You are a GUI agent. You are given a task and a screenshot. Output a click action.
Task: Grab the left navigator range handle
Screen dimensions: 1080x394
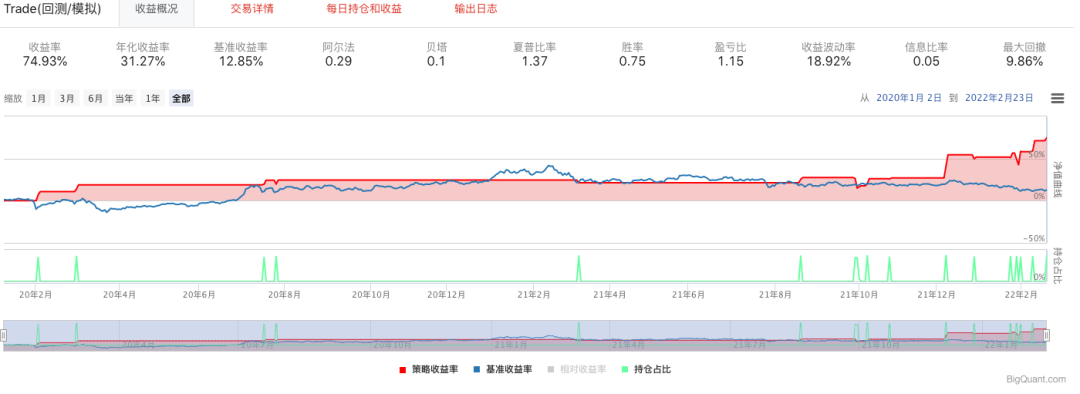coord(3,335)
